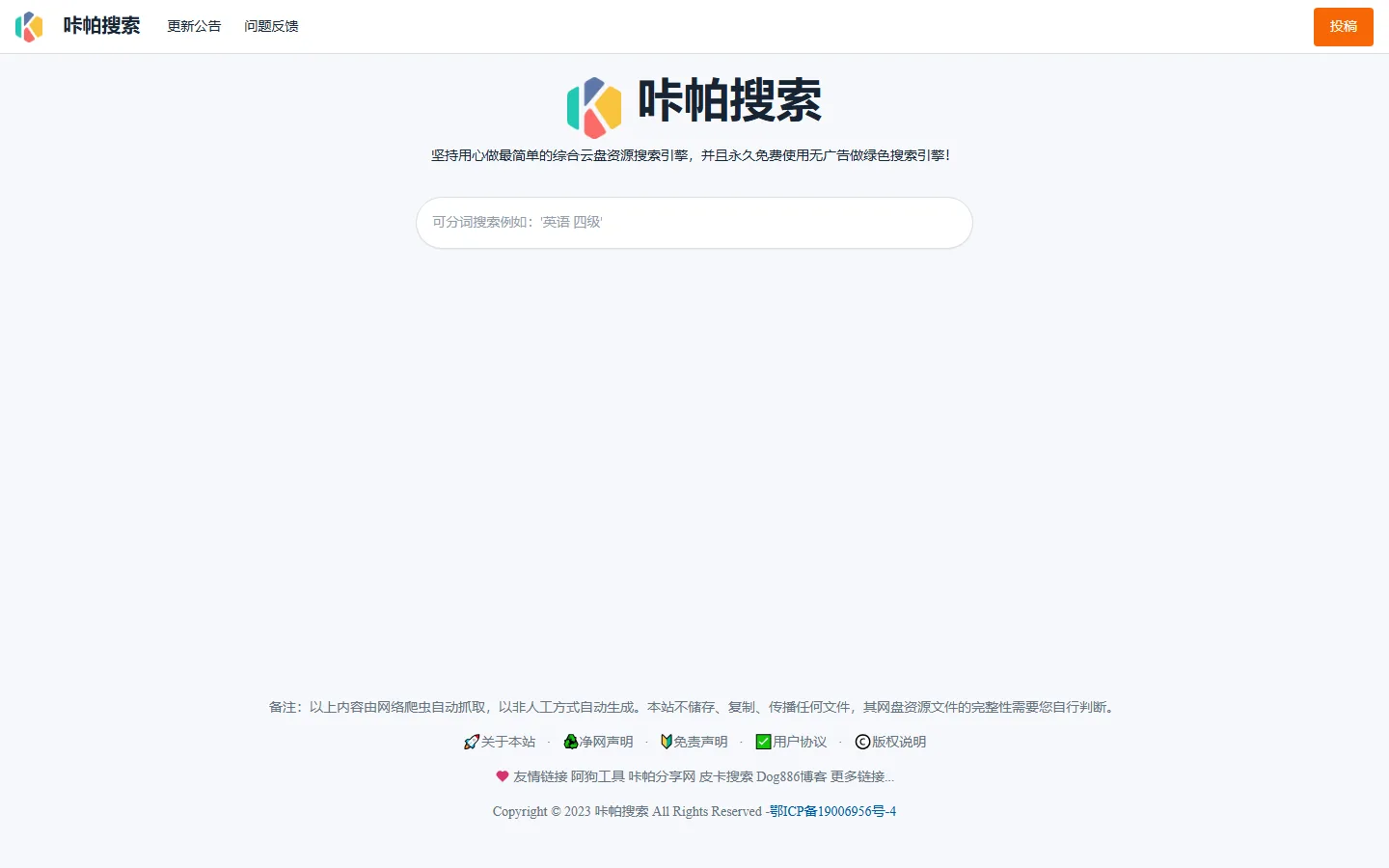Open the 用户协议 link
The width and height of the screenshot is (1389, 868).
tap(800, 742)
